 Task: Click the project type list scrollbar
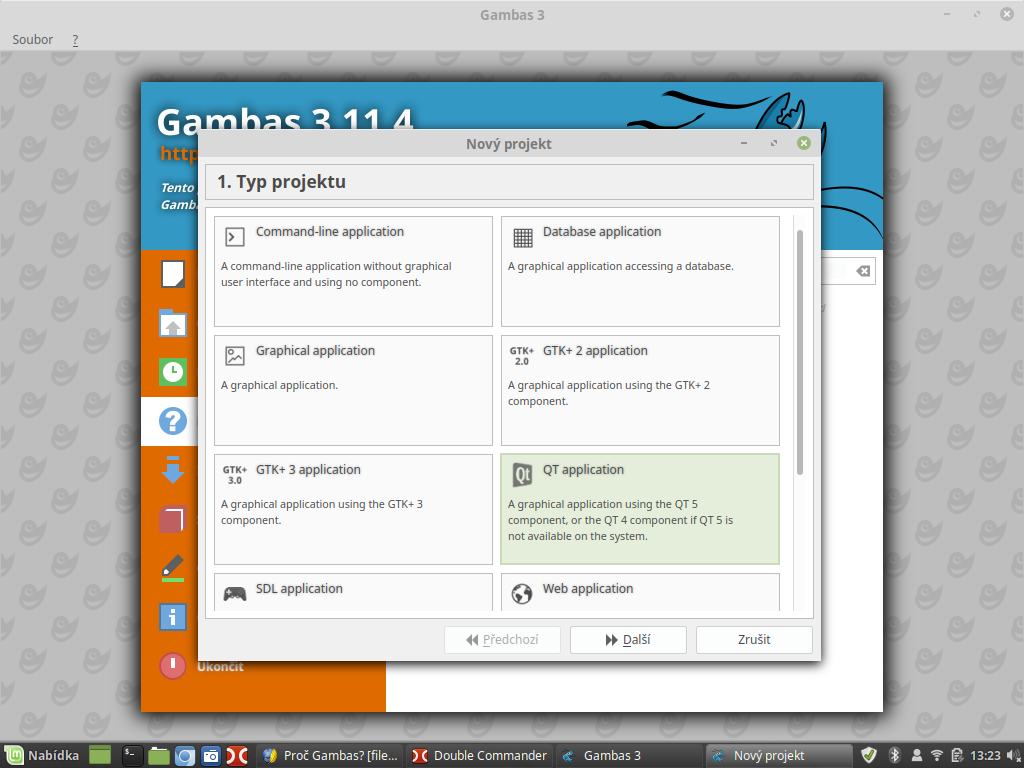tap(799, 352)
